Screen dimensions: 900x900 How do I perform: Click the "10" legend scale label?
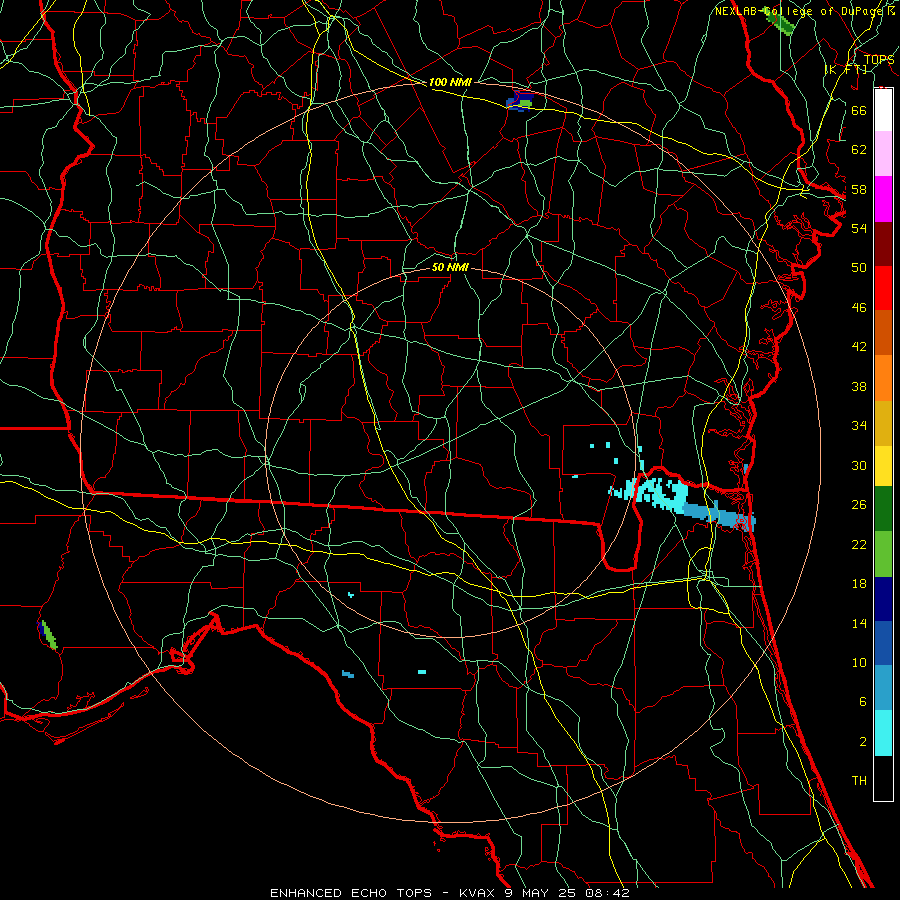tap(859, 662)
